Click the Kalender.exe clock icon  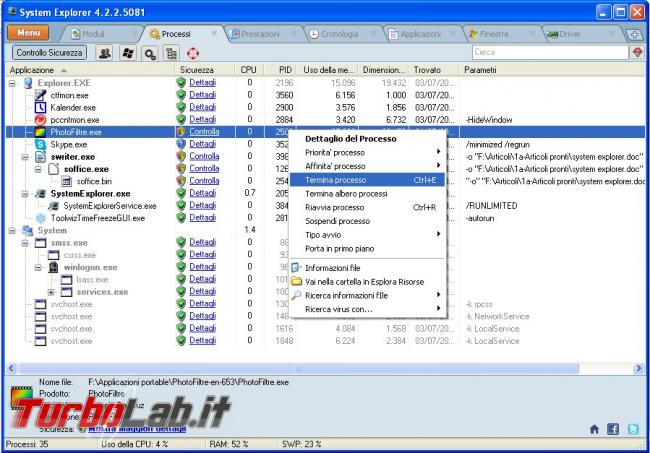point(40,108)
